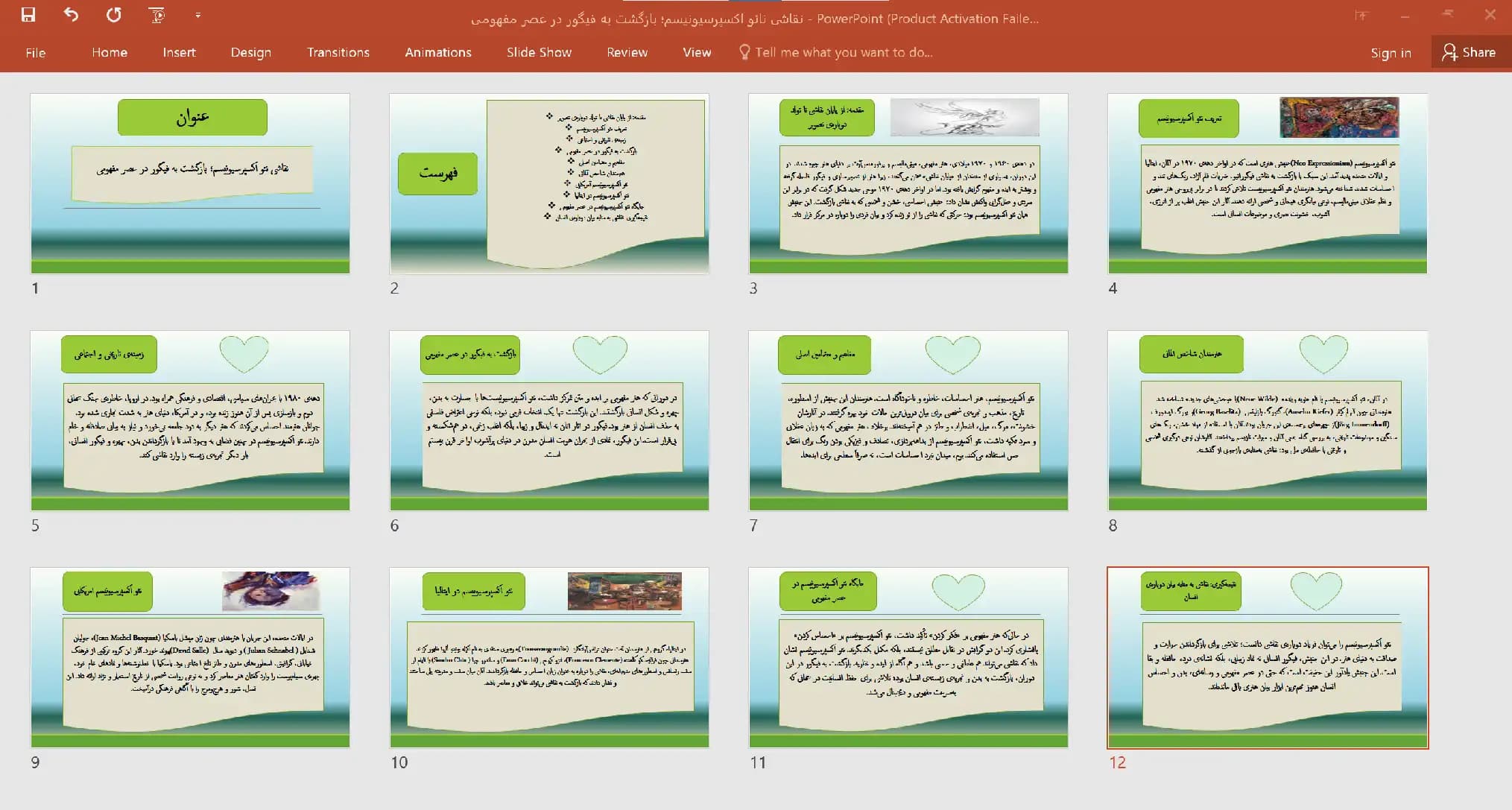The width and height of the screenshot is (1512, 810).
Task: Open the Slide Show tab
Action: 539,52
